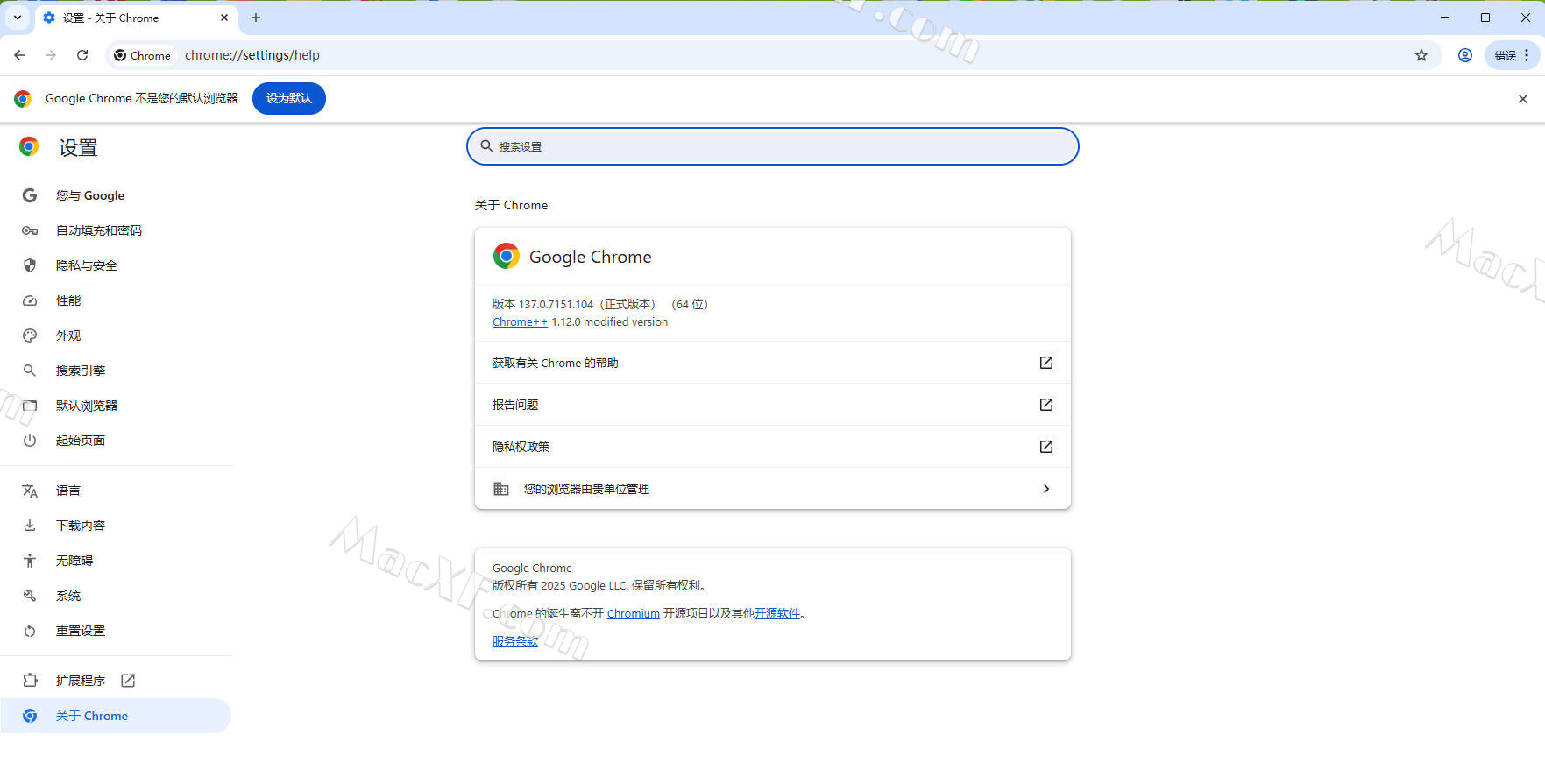Click the Chrome logo in default browser infobar
The image size is (1545, 784).
pyautogui.click(x=23, y=99)
